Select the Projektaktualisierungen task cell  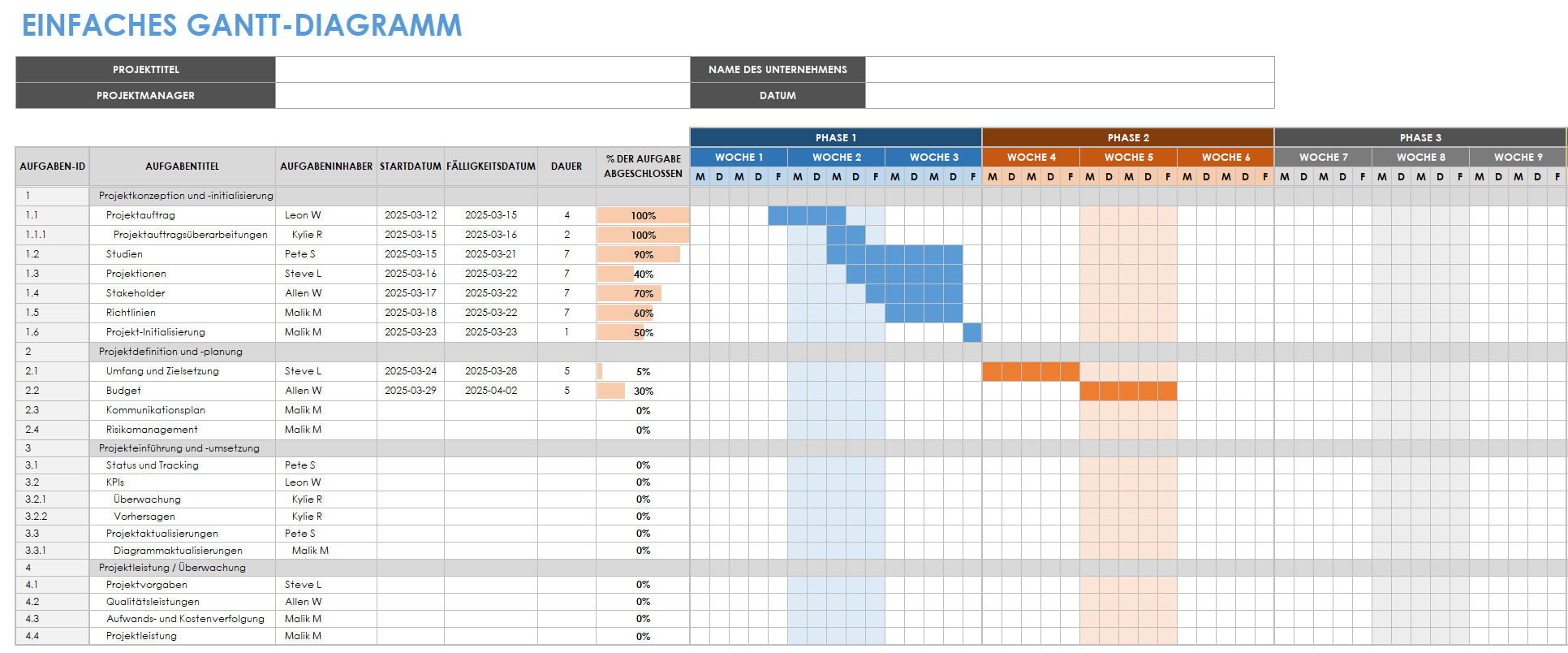click(x=183, y=534)
